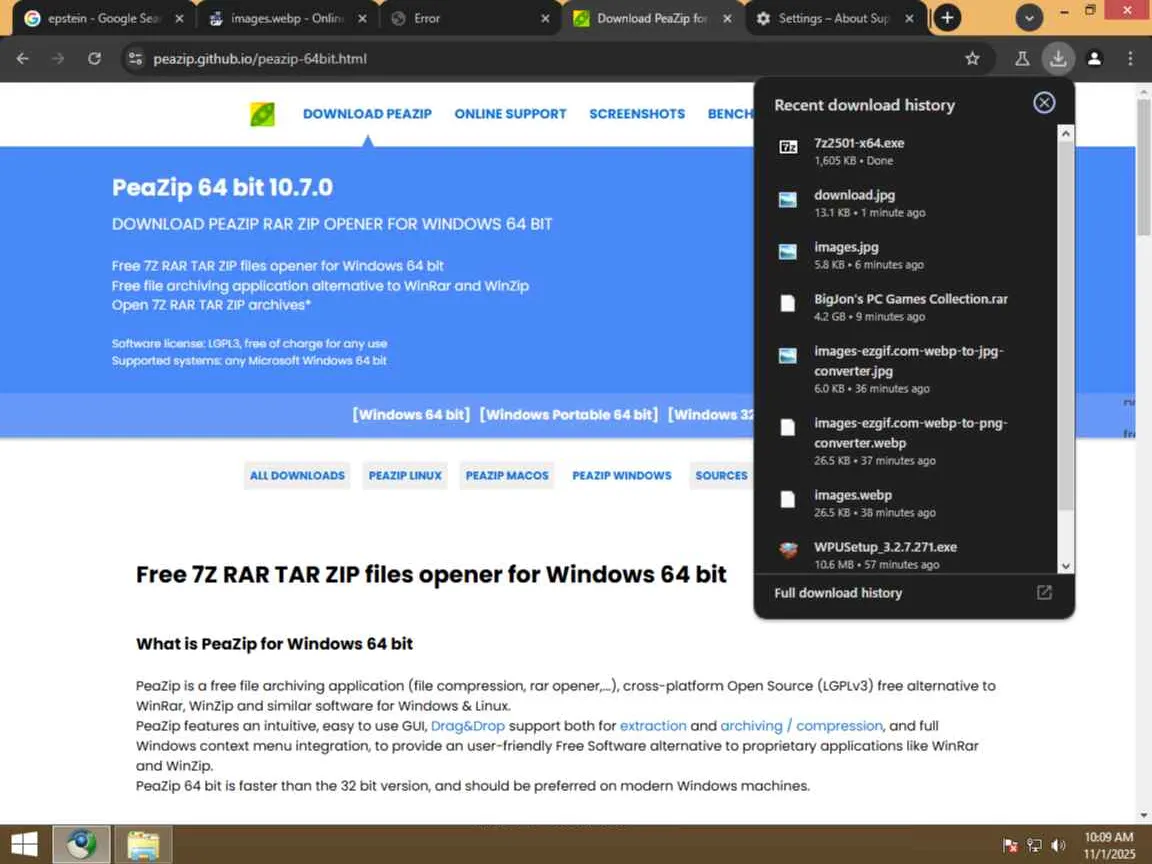Close the Settings – About tab

(x=909, y=18)
